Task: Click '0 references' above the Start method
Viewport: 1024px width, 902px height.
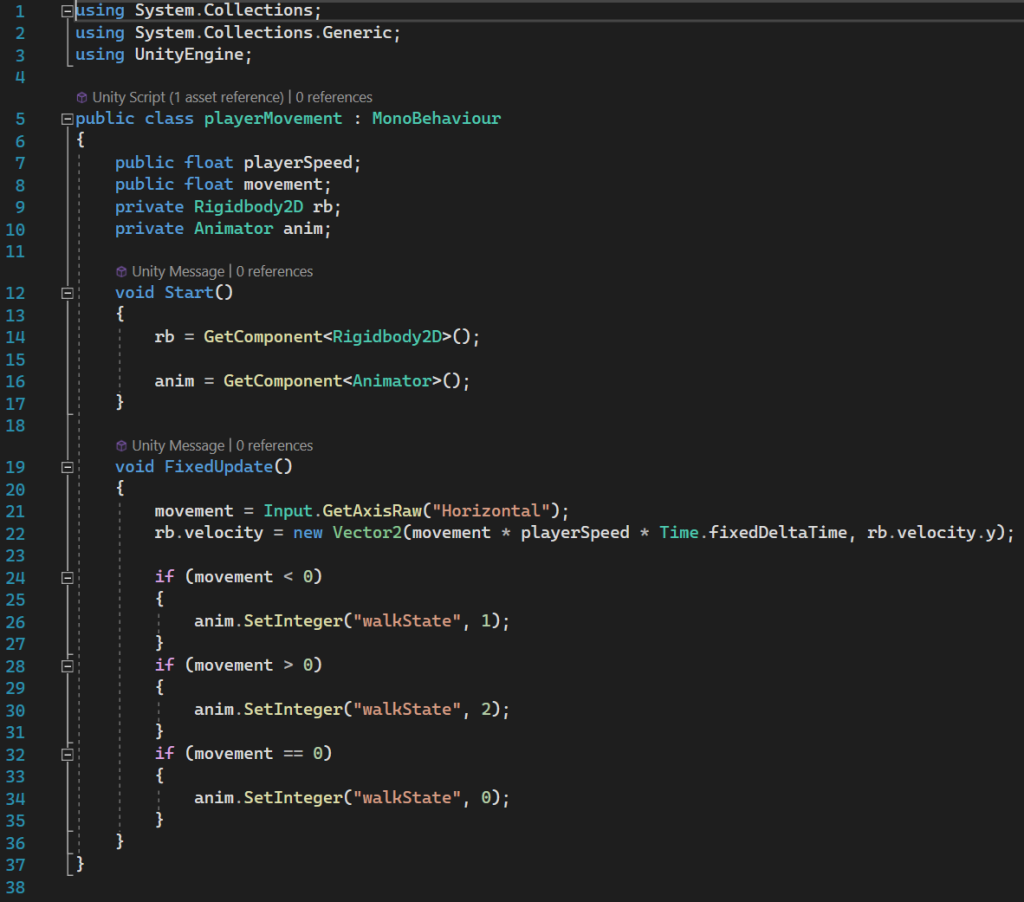Action: (274, 271)
